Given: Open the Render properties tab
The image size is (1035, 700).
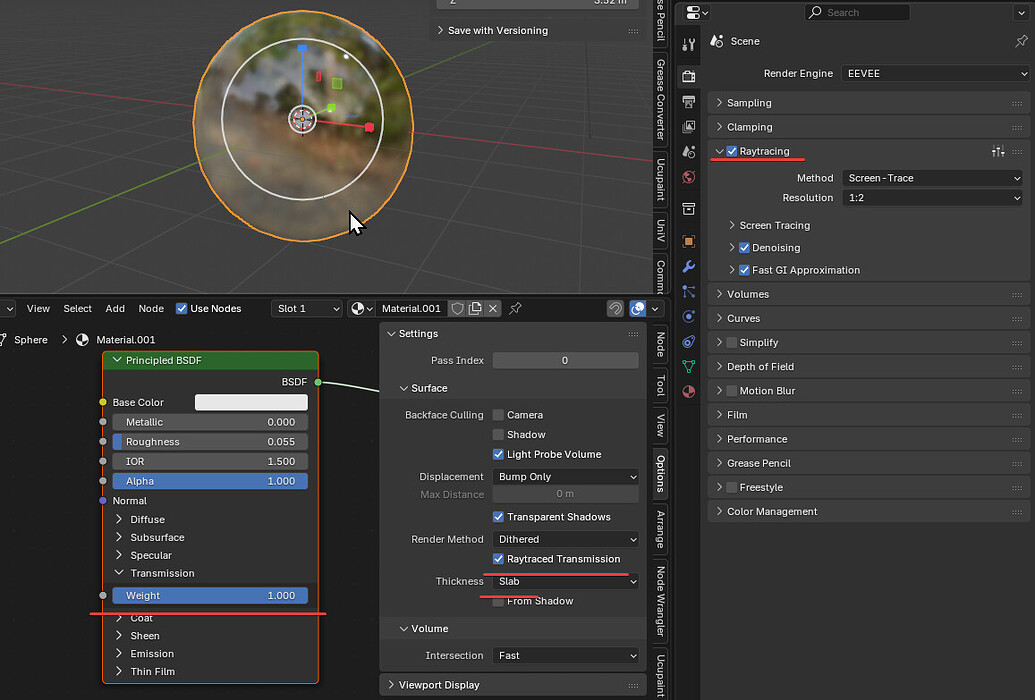Looking at the screenshot, I should pos(688,76).
